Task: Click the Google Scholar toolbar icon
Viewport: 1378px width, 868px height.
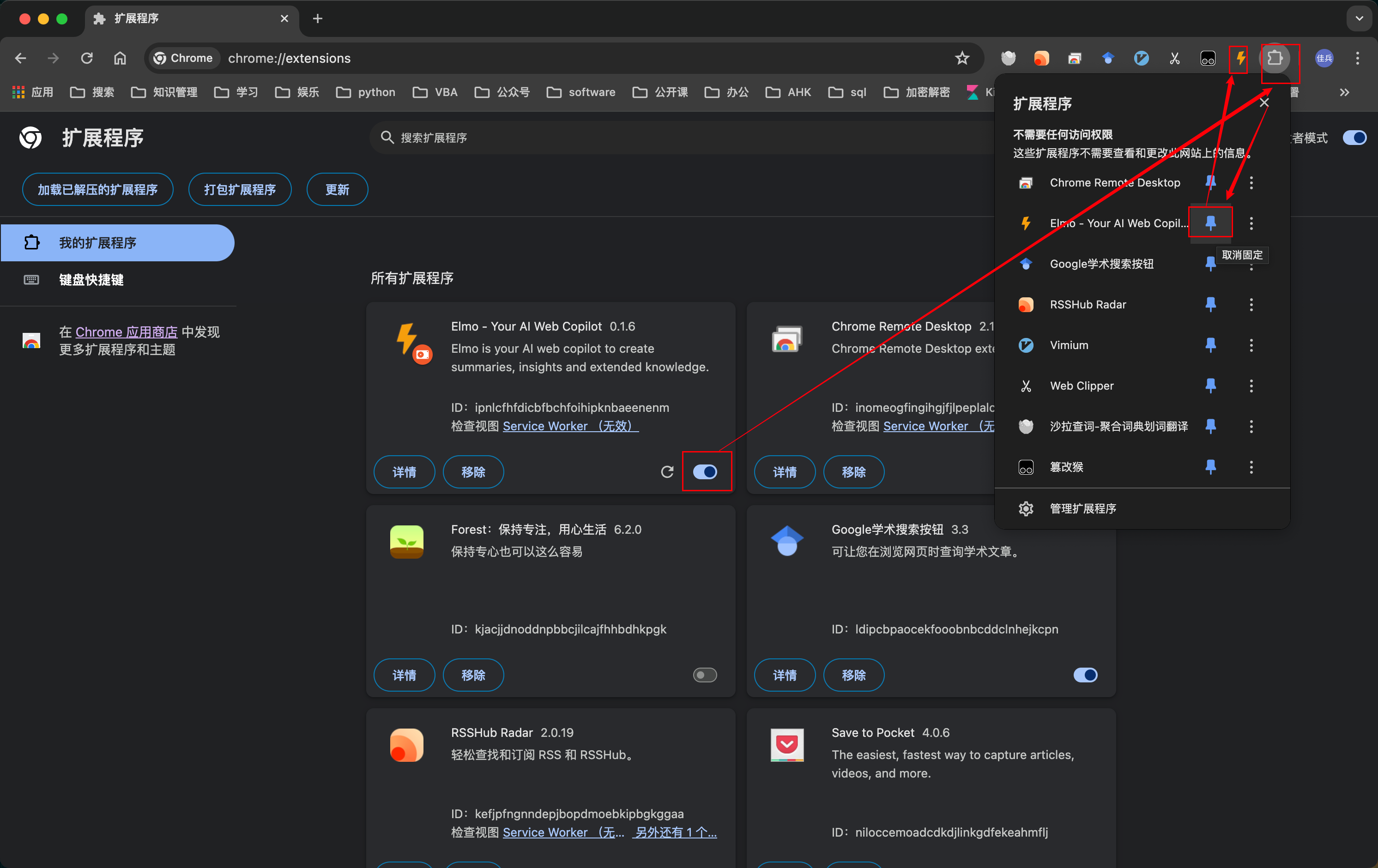Action: point(1108,58)
